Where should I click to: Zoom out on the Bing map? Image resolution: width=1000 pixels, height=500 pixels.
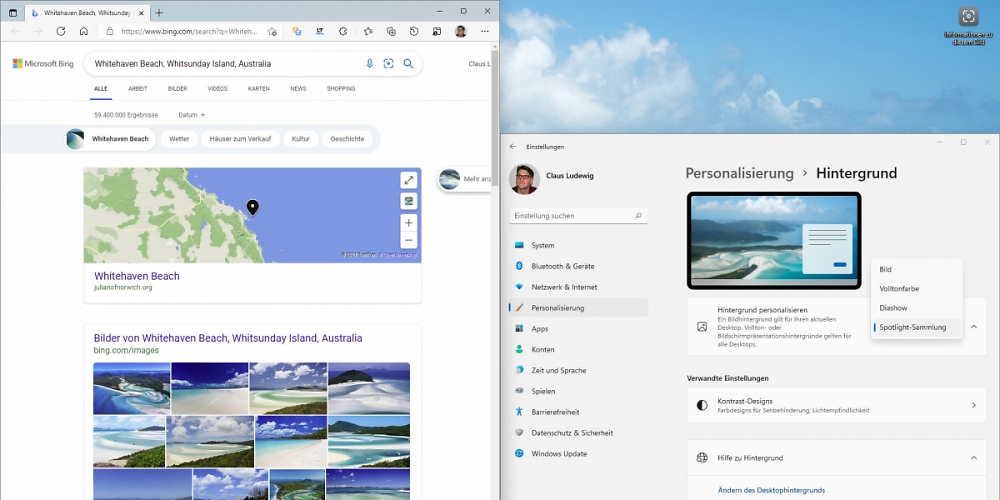pos(409,240)
